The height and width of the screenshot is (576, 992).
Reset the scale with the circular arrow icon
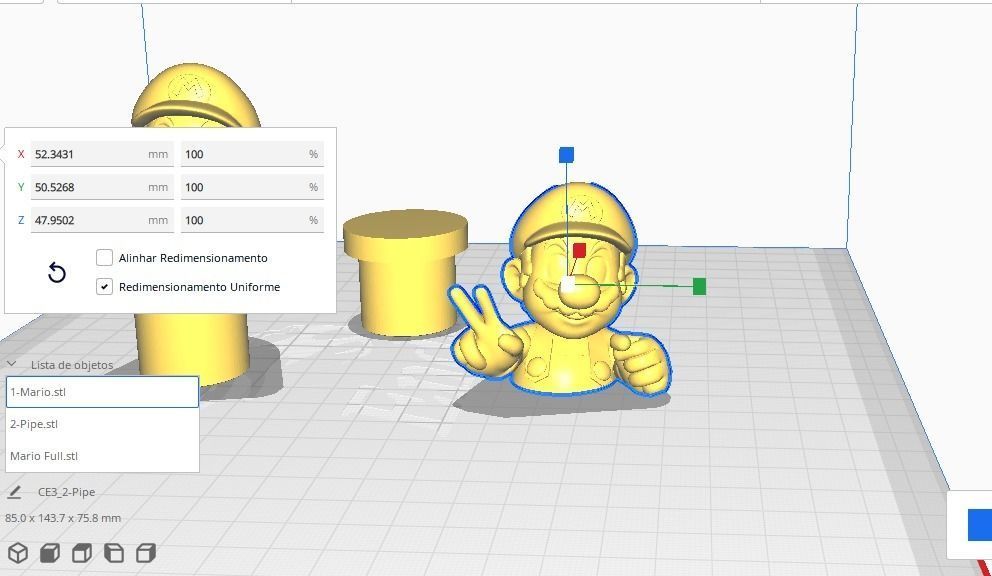(x=57, y=273)
